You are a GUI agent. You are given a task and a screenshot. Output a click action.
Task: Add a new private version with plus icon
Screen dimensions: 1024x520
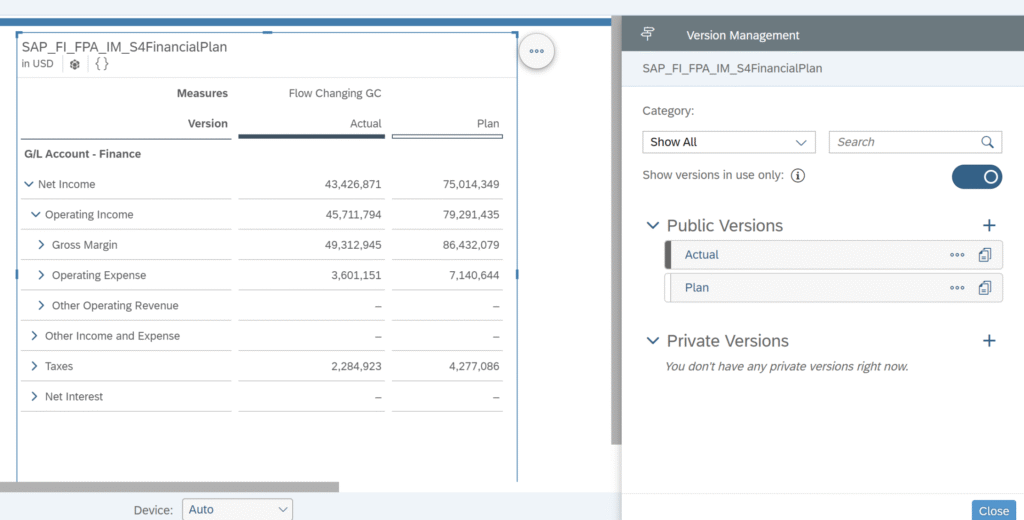pyautogui.click(x=989, y=340)
